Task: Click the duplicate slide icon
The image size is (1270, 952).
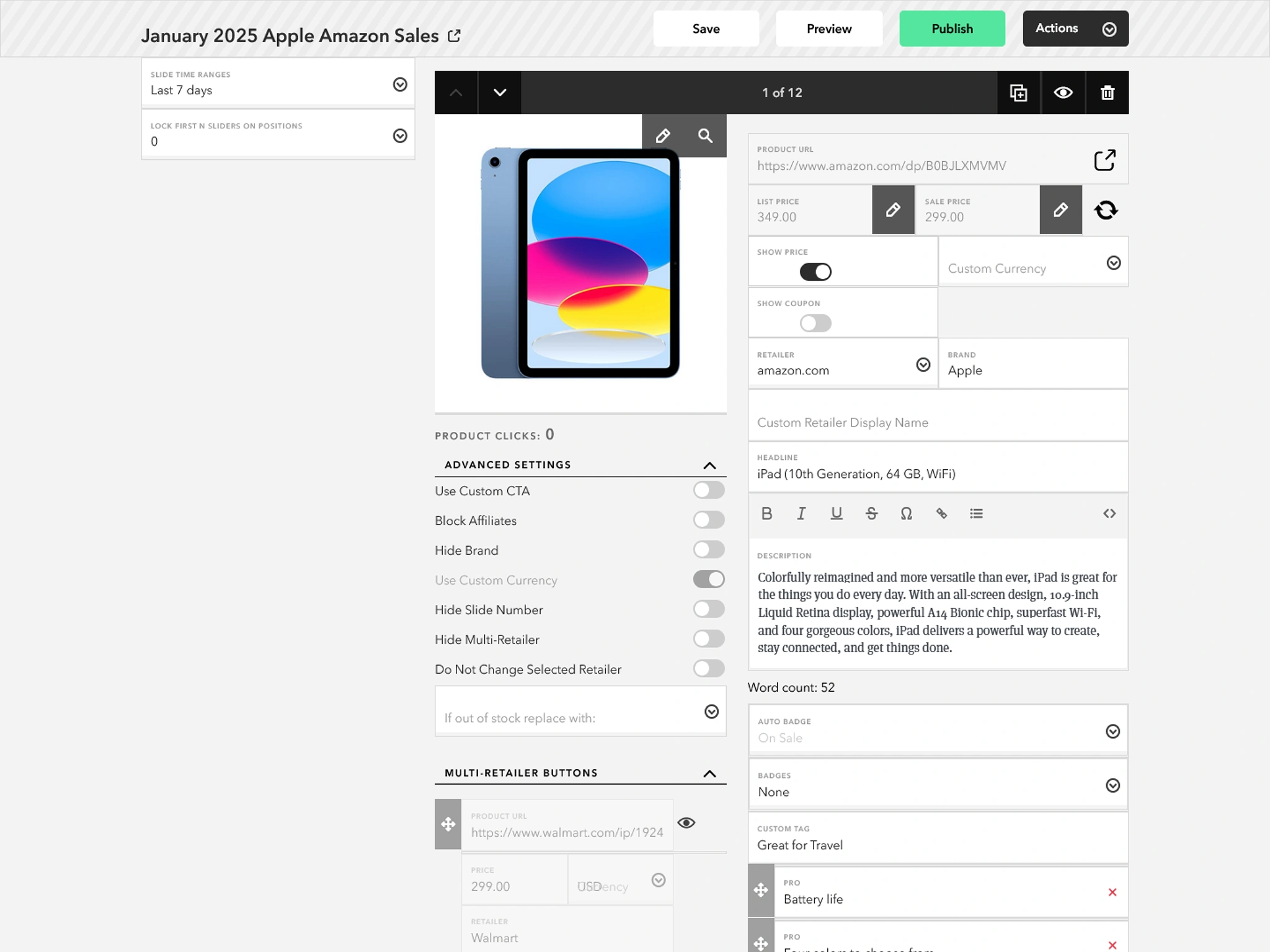Action: coord(1018,93)
